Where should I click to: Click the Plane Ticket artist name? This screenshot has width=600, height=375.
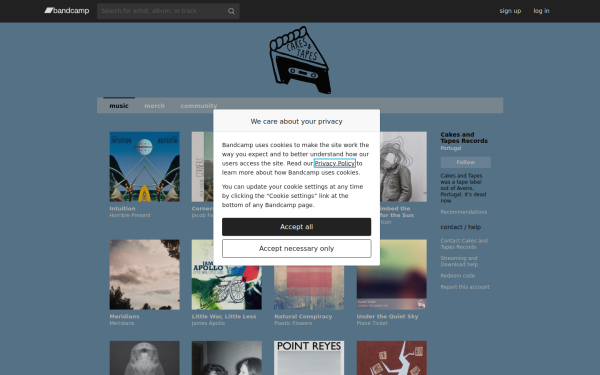coord(372,323)
